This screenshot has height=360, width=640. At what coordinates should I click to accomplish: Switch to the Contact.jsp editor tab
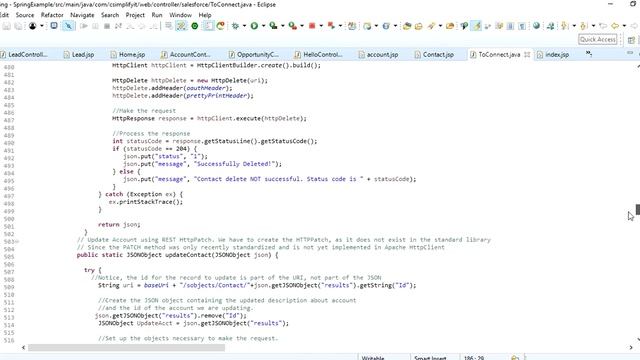point(434,54)
